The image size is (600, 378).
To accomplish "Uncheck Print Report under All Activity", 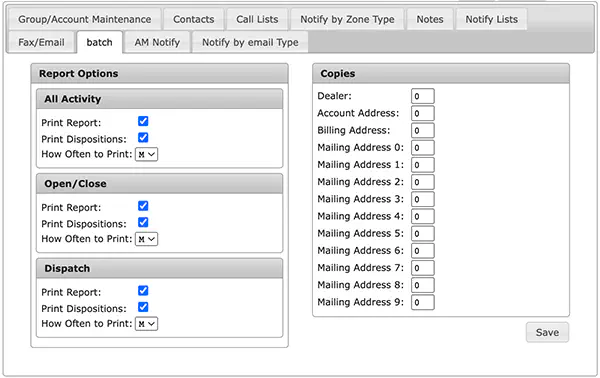I will click(x=143, y=121).
